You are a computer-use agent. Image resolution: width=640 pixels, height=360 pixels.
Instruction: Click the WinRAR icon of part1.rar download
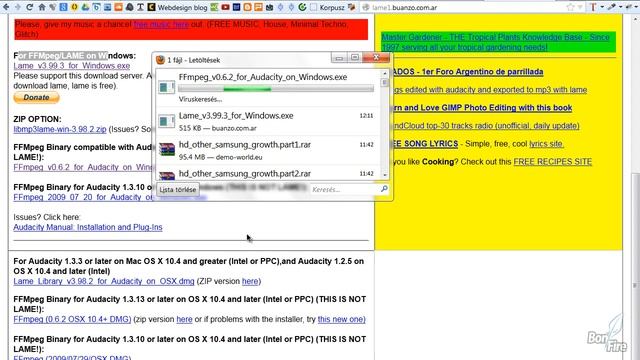[x=167, y=150]
